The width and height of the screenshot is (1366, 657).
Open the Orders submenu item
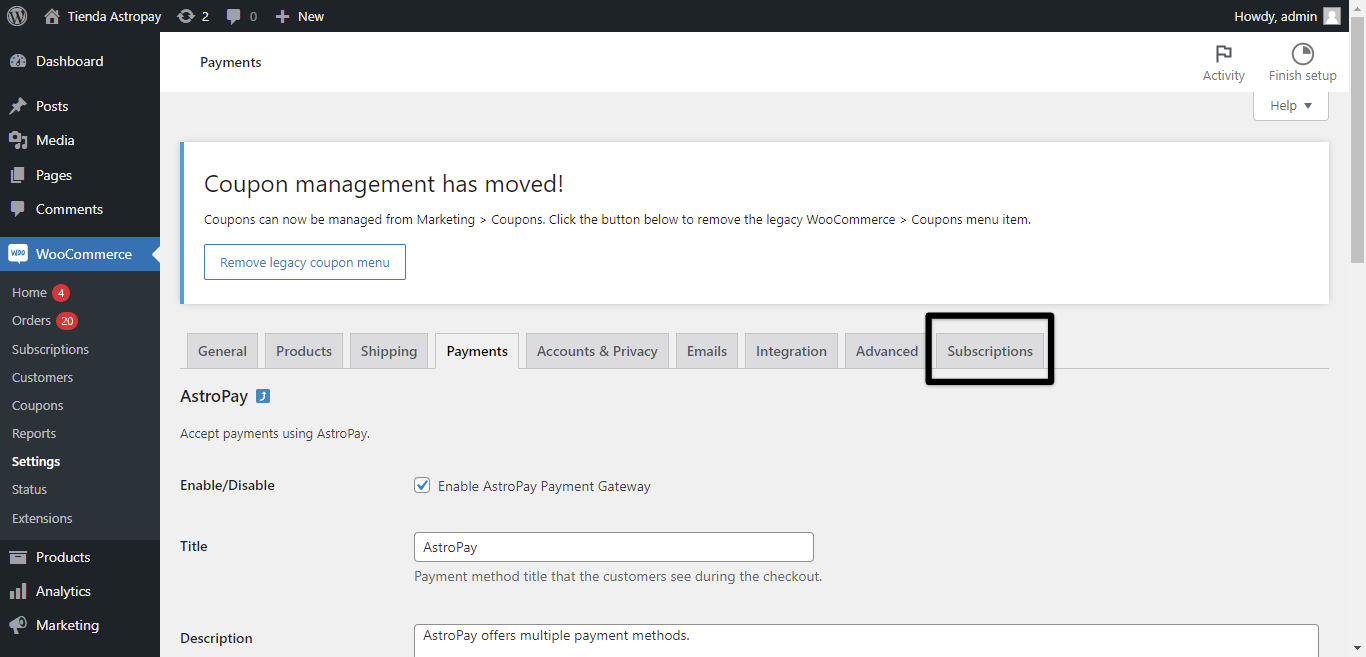[x=31, y=321]
